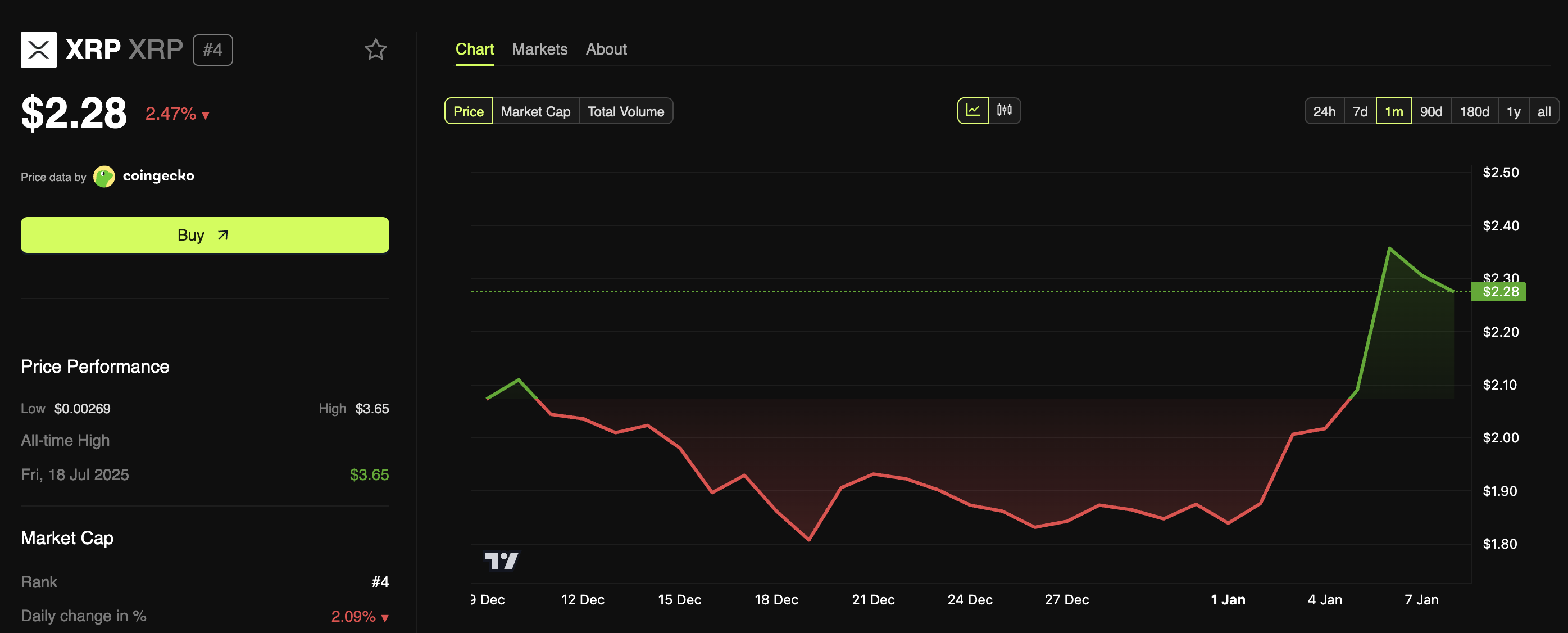
Task: Open the About tab
Action: coord(606,49)
